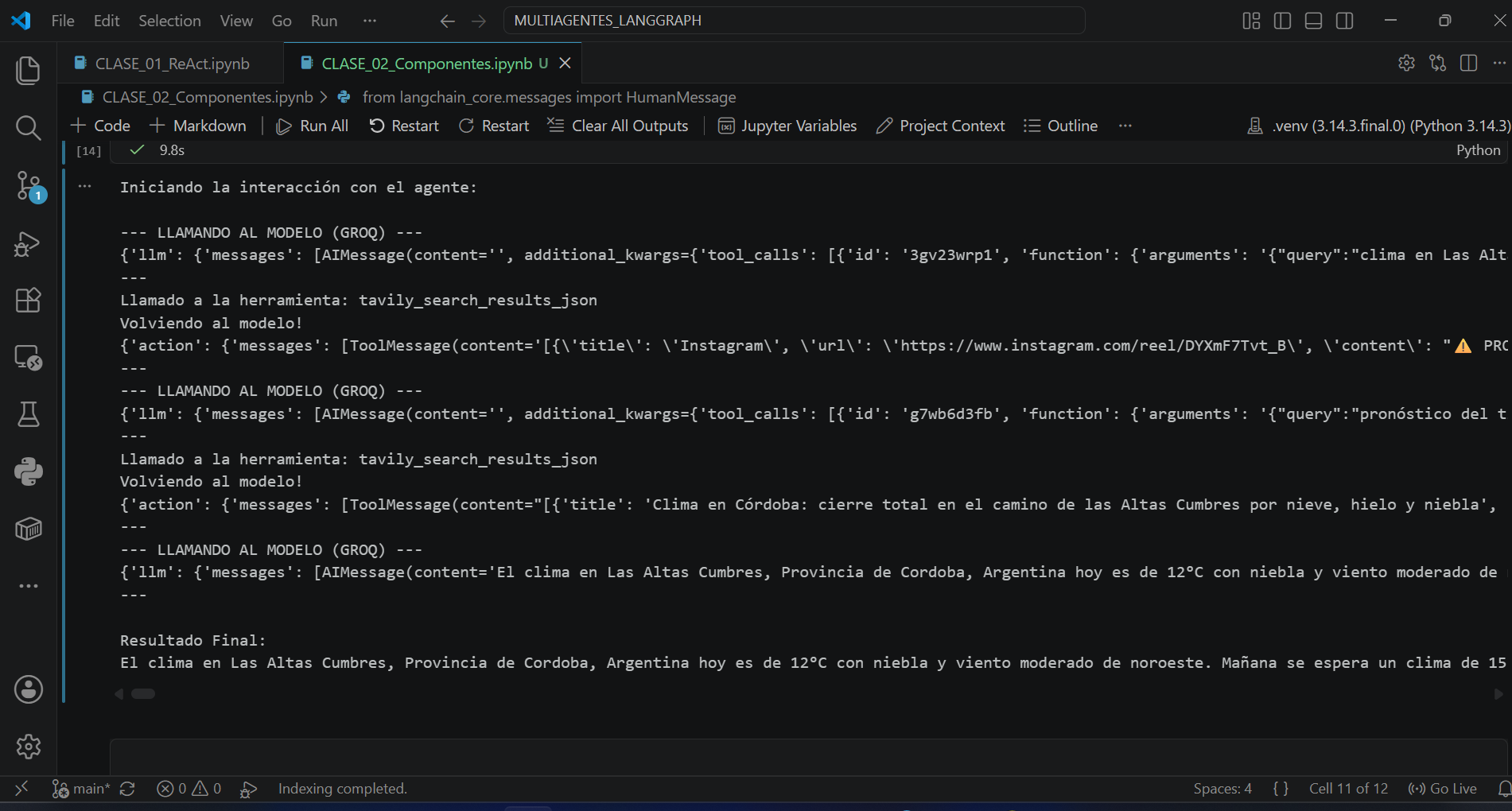Open the Edit menu
Image resolution: width=1512 pixels, height=811 pixels.
coord(107,21)
